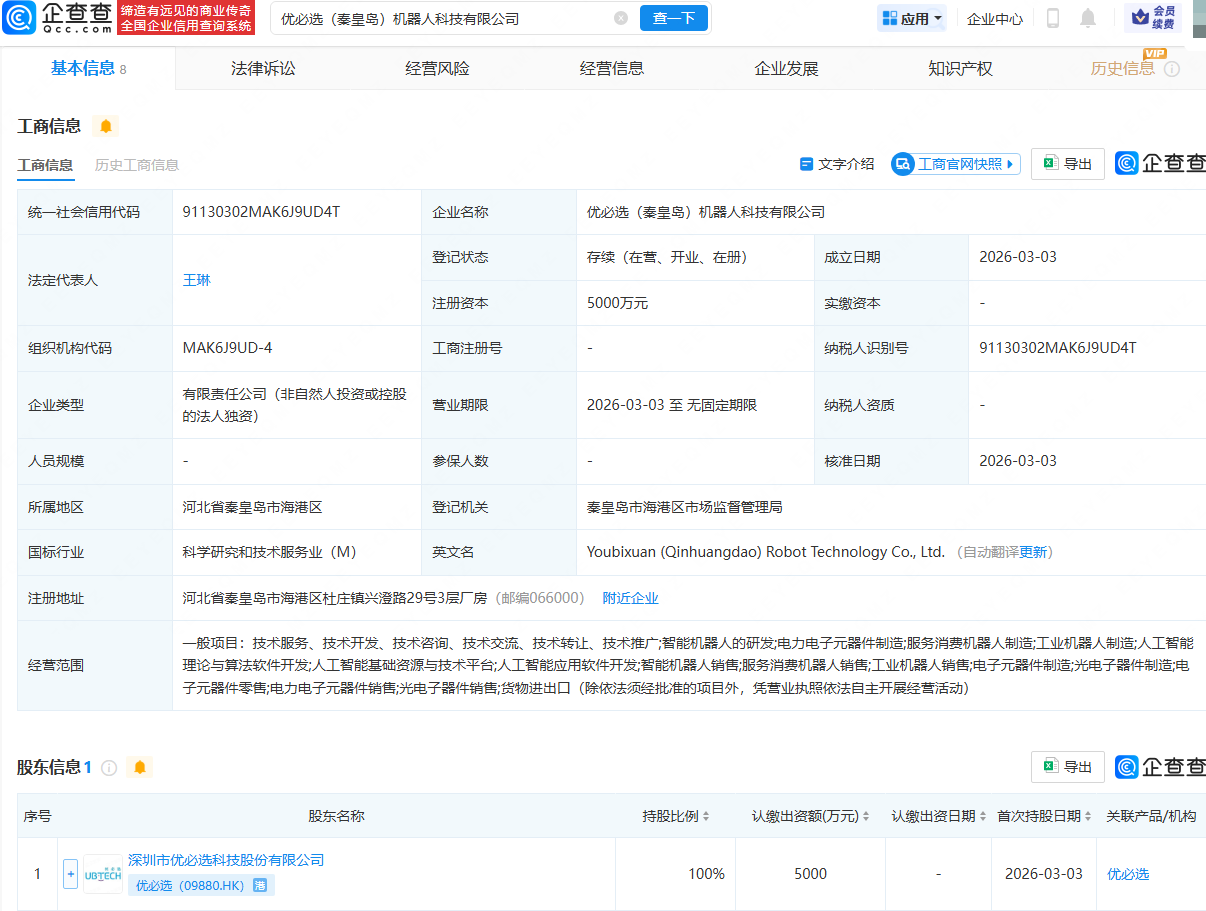Expand 历史信息 VIP section
Viewport: 1206px width, 911px height.
(x=1123, y=69)
